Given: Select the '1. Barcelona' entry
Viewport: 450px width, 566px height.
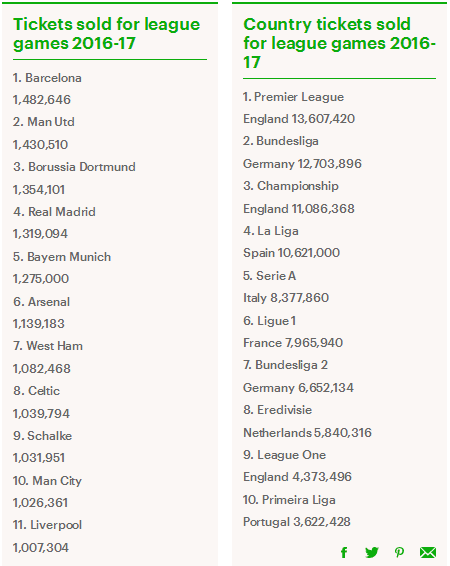Looking at the screenshot, I should coord(47,78).
